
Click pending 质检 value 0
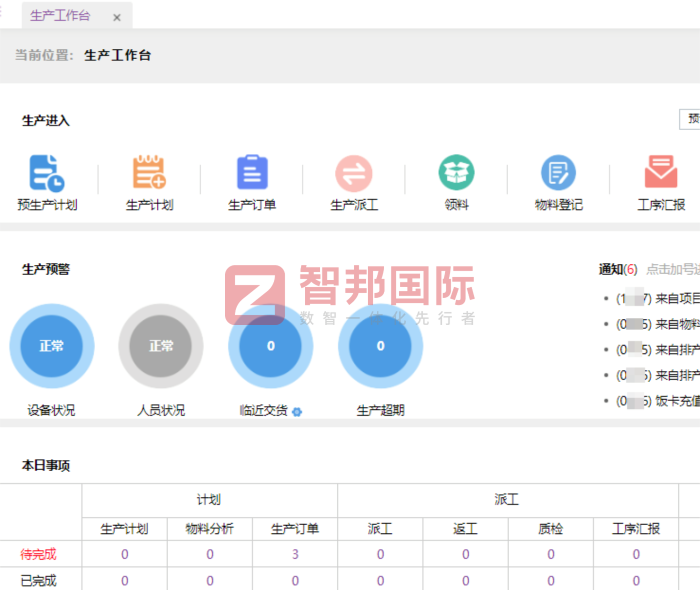pos(551,554)
